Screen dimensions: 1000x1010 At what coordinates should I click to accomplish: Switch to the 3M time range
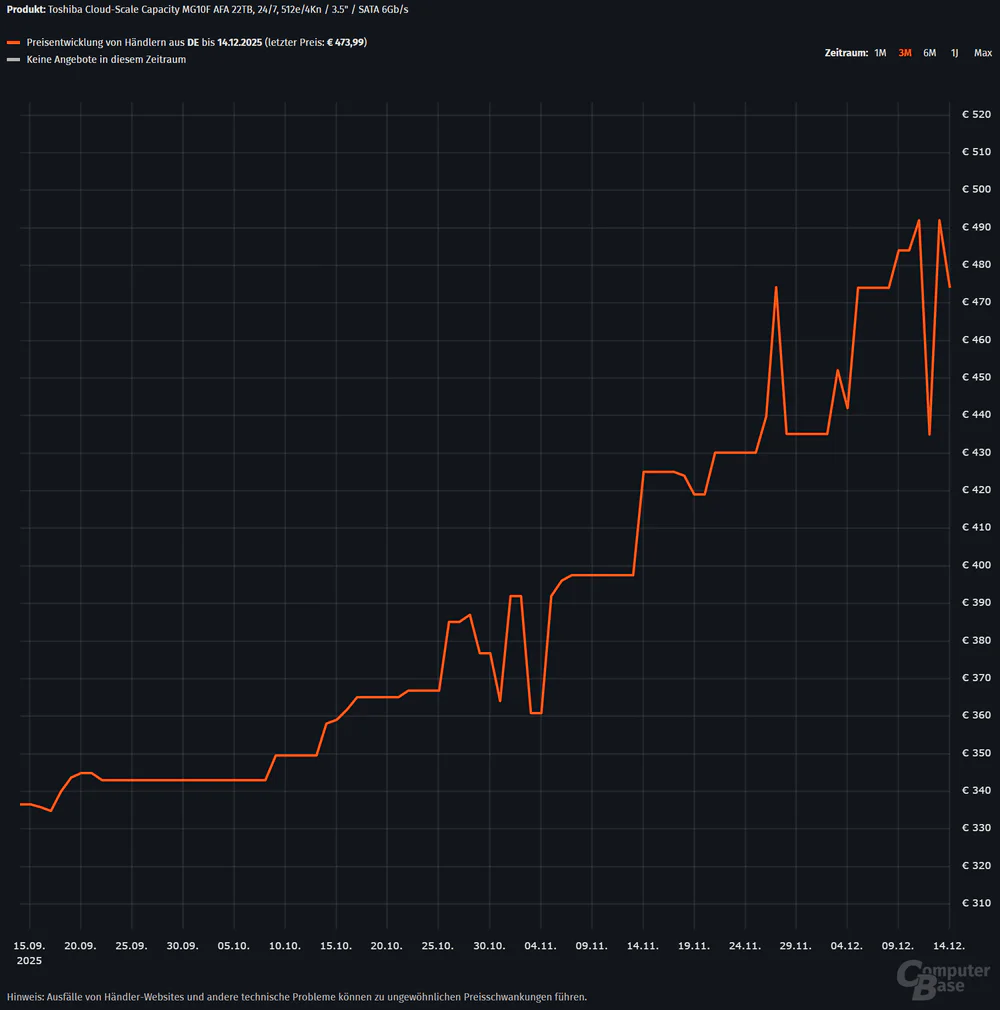point(905,52)
